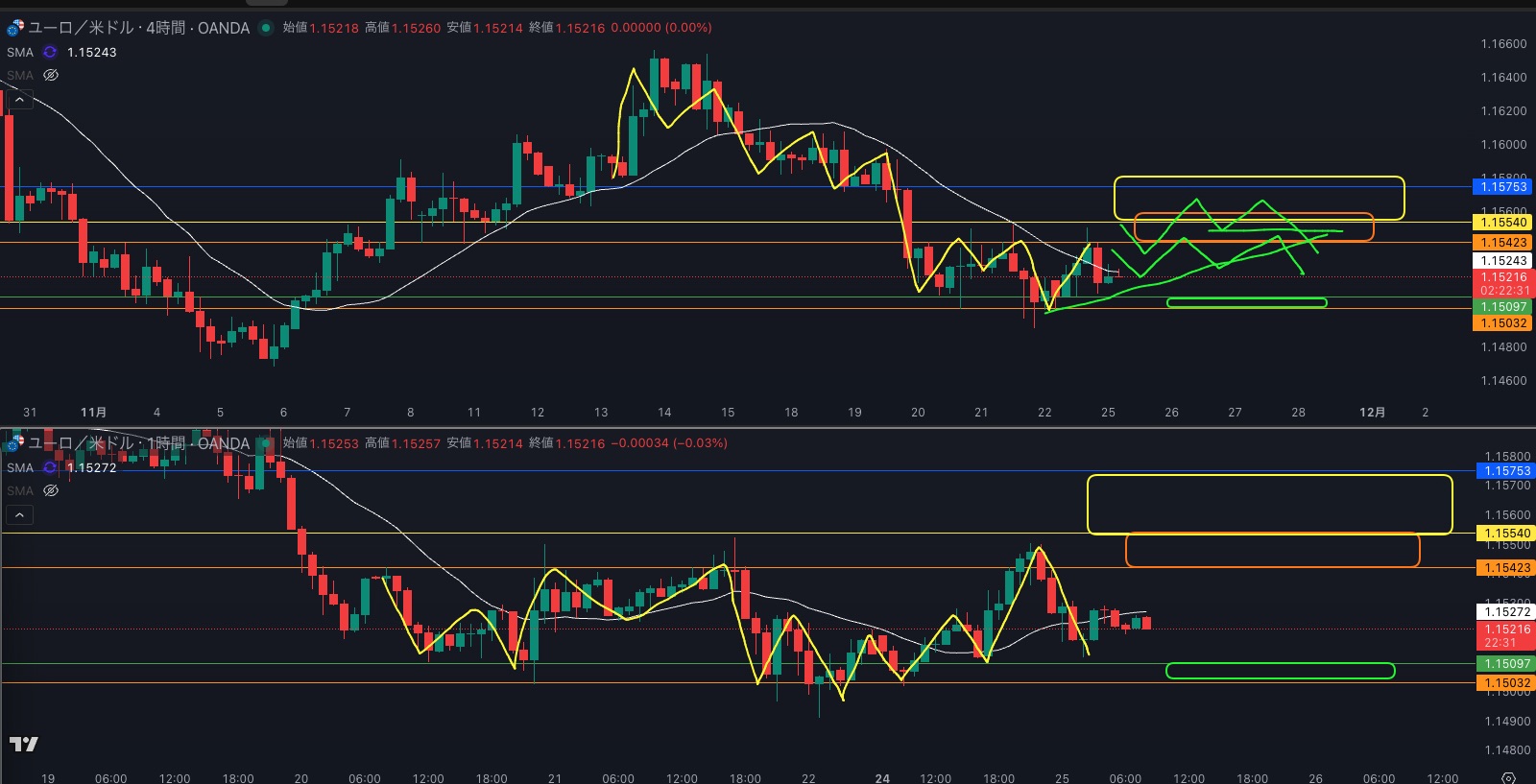The image size is (1536, 784).
Task: Click the EUR/USD flag icon on 1-hour chart
Action: pos(14,443)
